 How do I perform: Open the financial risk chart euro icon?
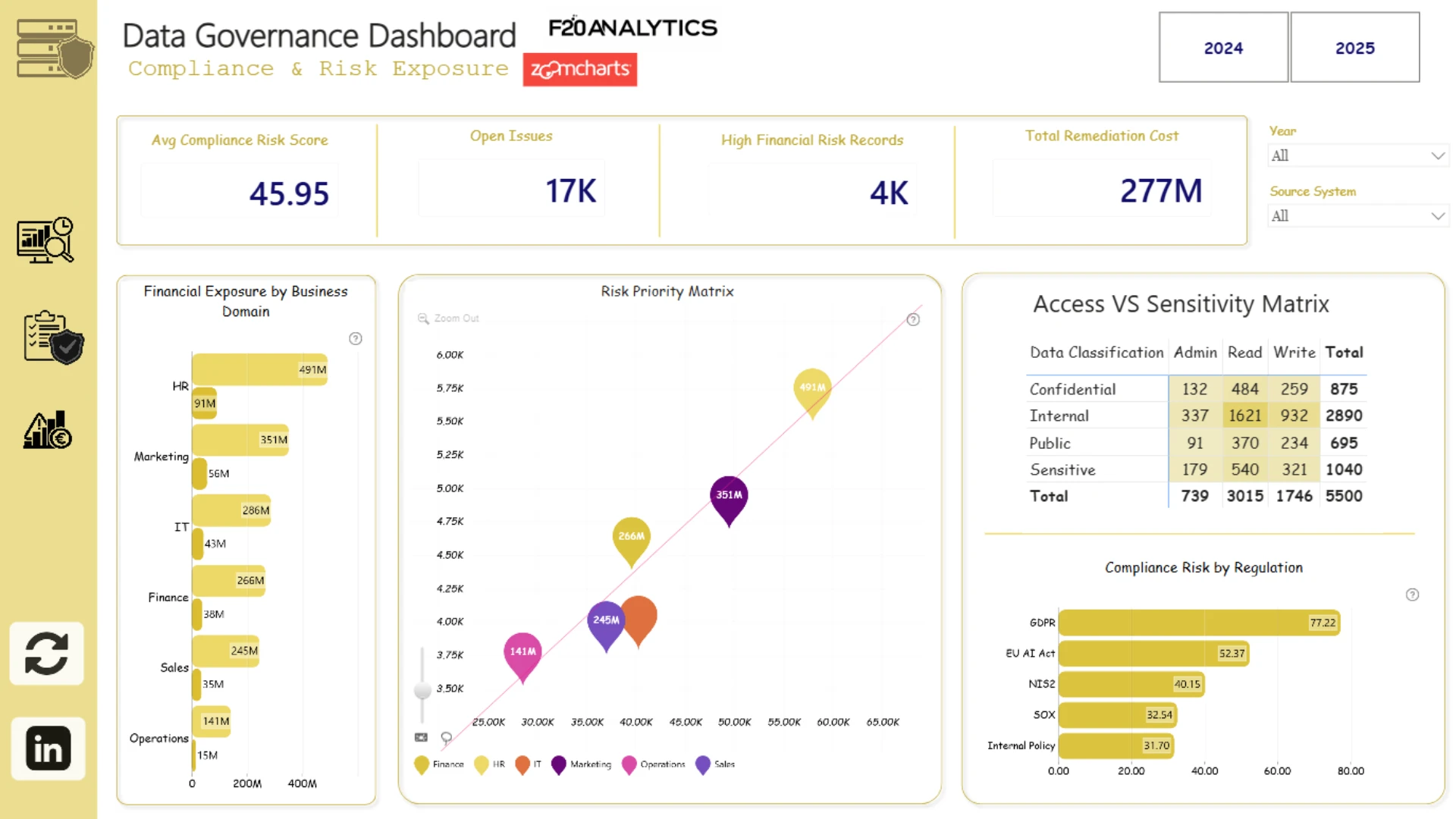click(x=47, y=430)
